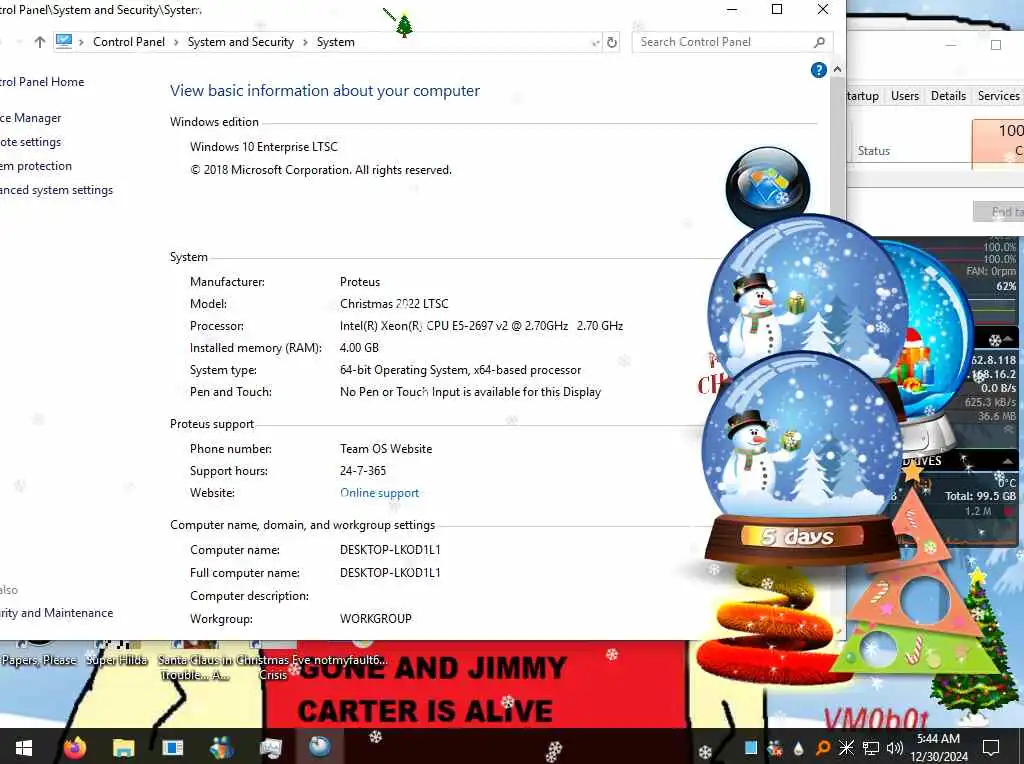The image size is (1024, 764).
Task: Open the volume speaker tray icon
Action: pyautogui.click(x=895, y=748)
